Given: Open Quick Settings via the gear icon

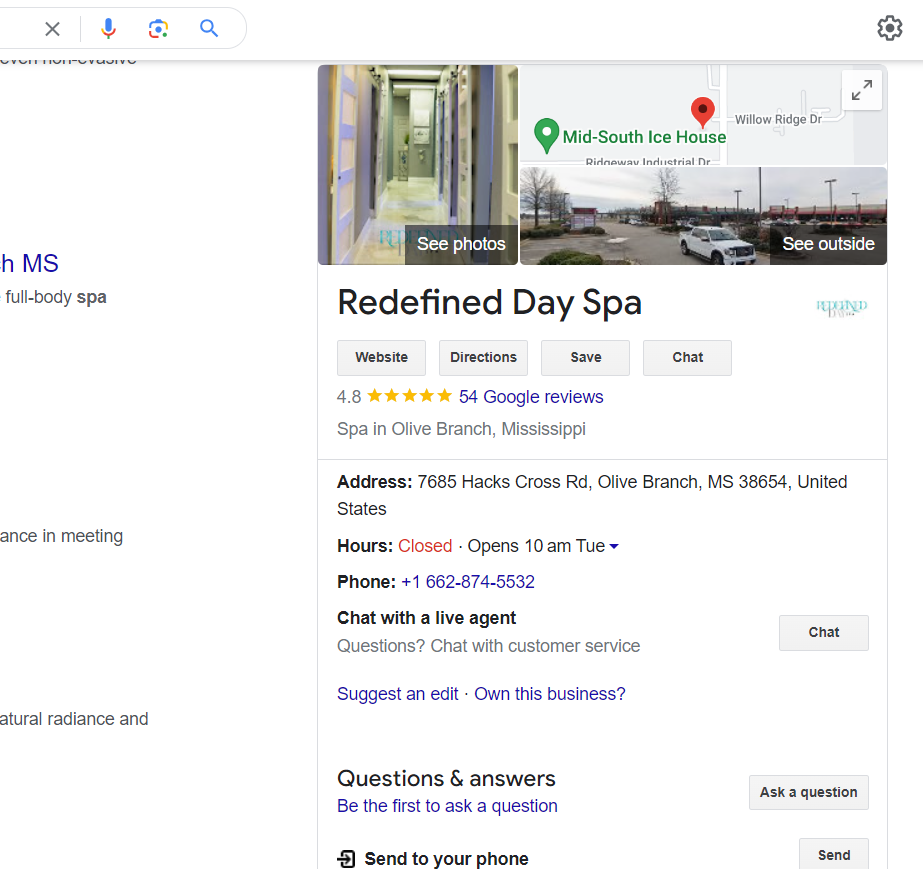Looking at the screenshot, I should click(x=889, y=28).
